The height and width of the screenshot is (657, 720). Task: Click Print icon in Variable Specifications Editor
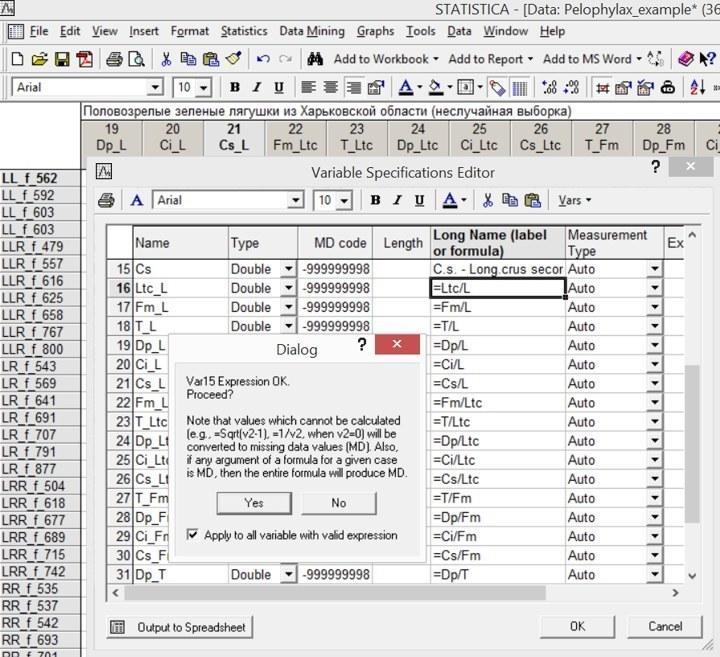(x=107, y=201)
